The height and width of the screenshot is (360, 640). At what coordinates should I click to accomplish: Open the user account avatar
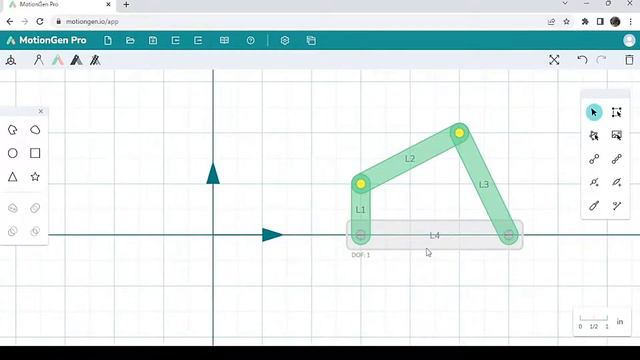click(629, 40)
